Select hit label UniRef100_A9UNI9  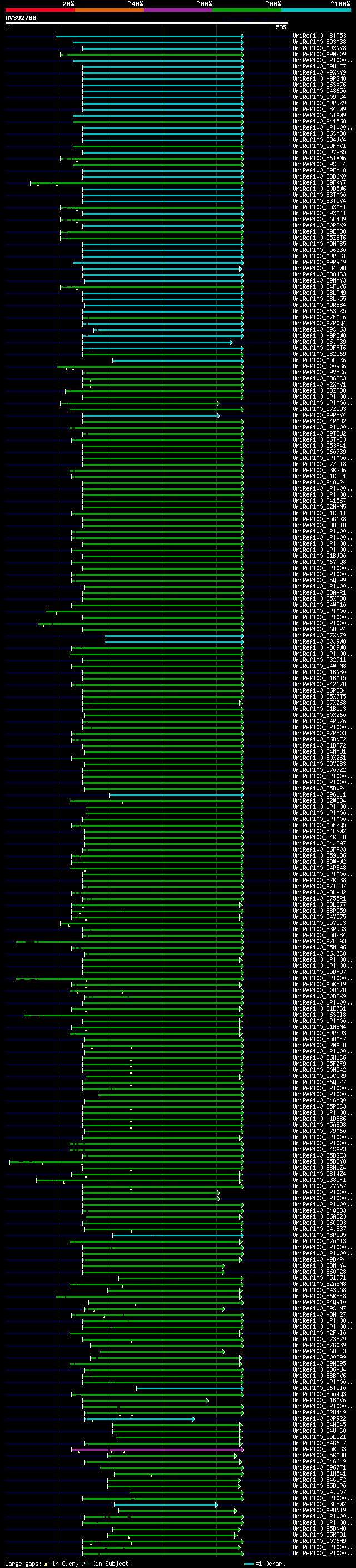pyautogui.click(x=319, y=1510)
